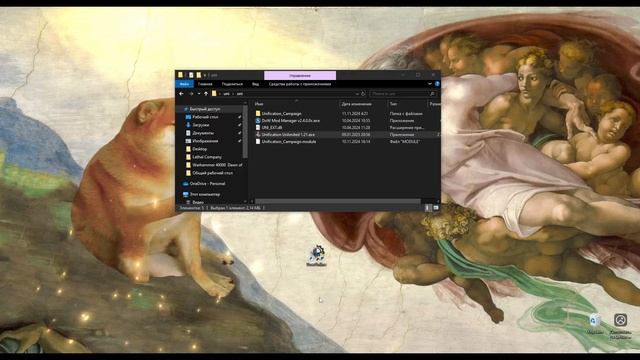Select the UNI_EXT.dll file
This screenshot has width=640, height=360.
pyautogui.click(x=272, y=128)
